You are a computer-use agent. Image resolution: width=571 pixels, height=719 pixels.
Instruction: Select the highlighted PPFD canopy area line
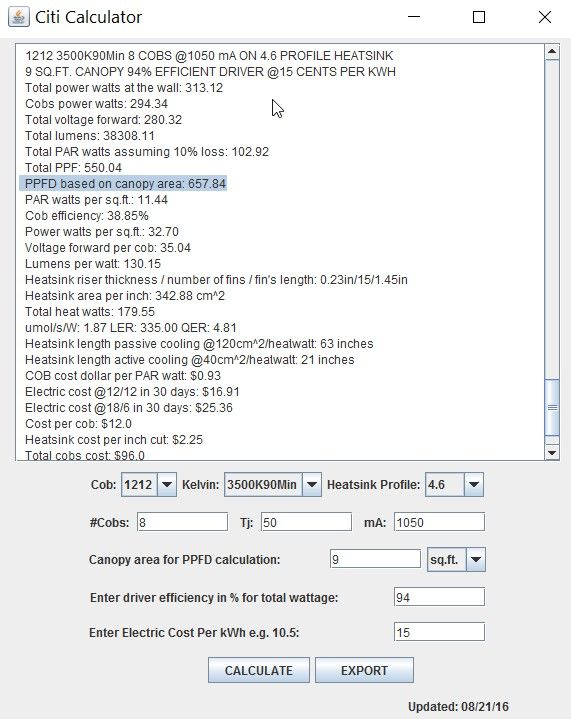tap(123, 183)
